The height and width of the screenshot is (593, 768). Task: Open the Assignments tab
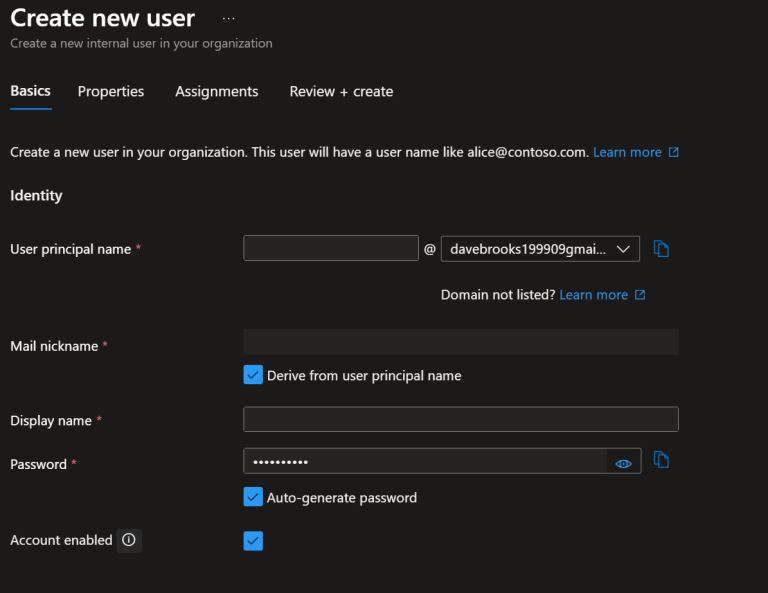[x=216, y=91]
